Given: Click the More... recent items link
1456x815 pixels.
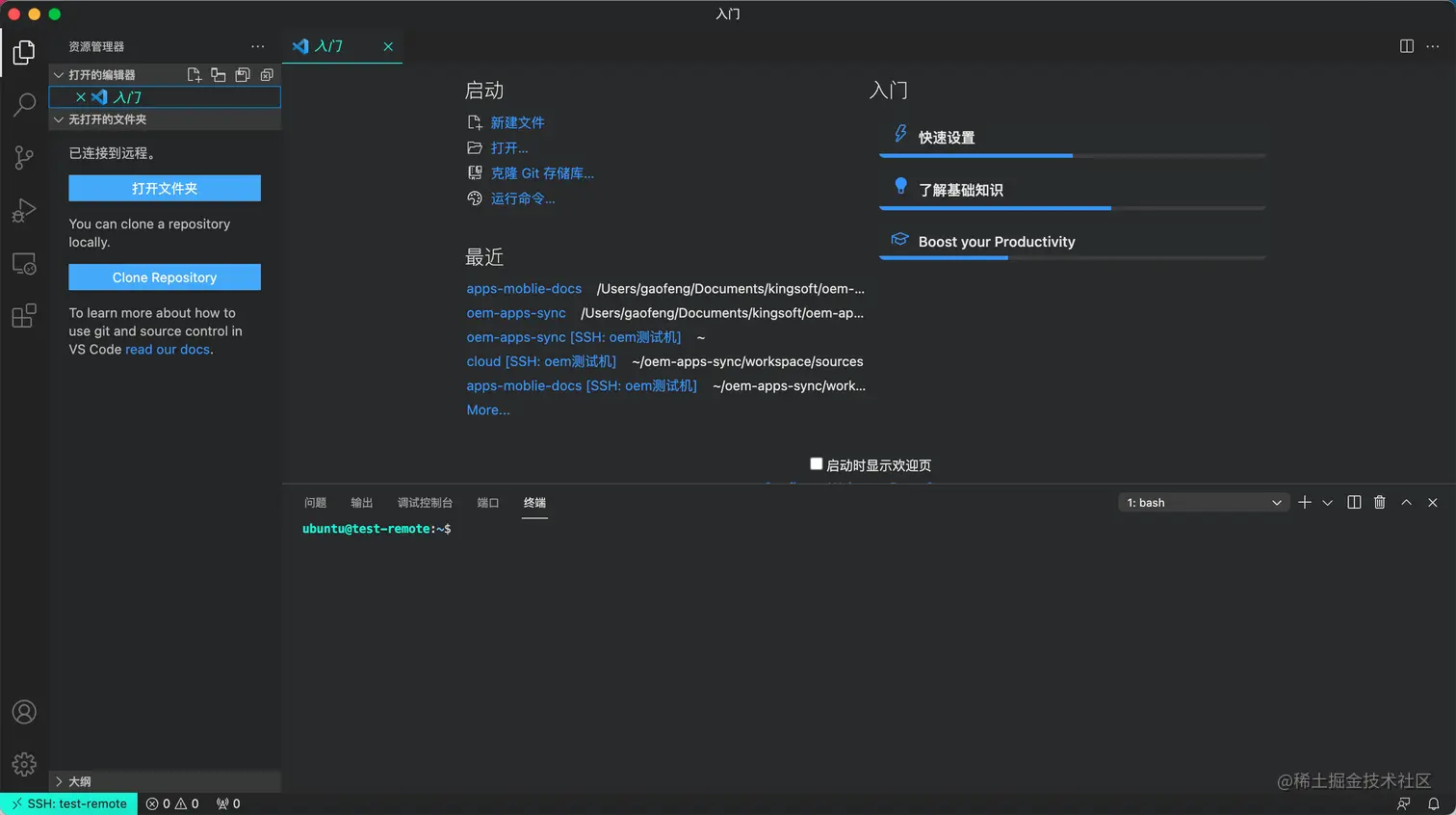Looking at the screenshot, I should tap(488, 410).
